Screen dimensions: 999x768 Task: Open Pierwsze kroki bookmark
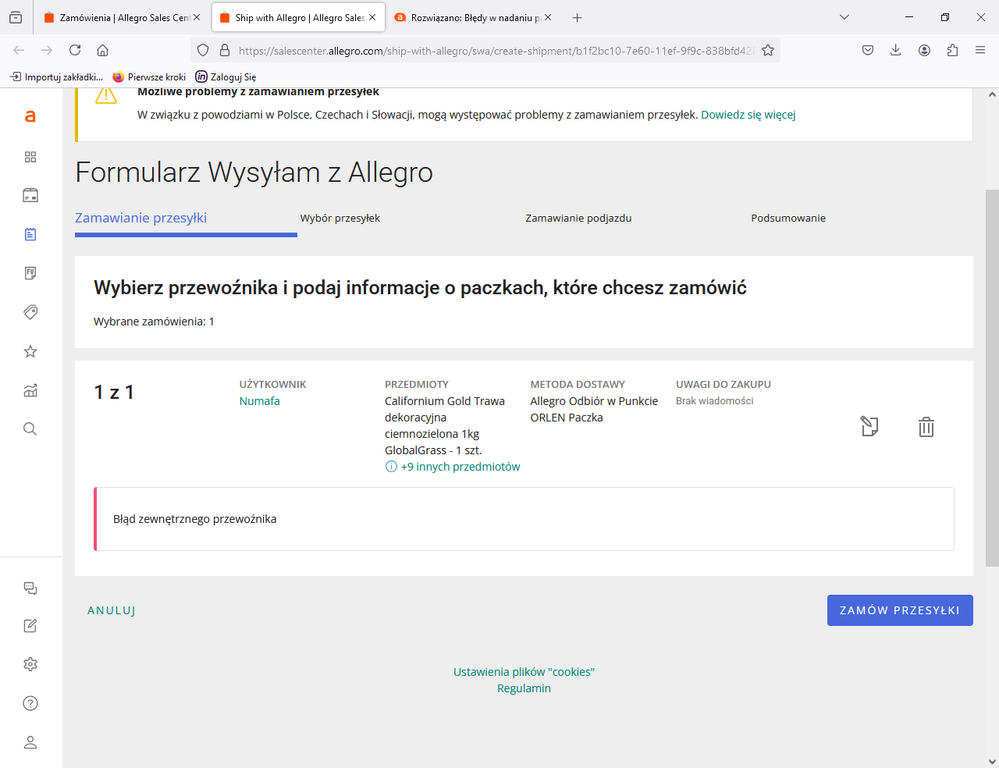coord(149,76)
